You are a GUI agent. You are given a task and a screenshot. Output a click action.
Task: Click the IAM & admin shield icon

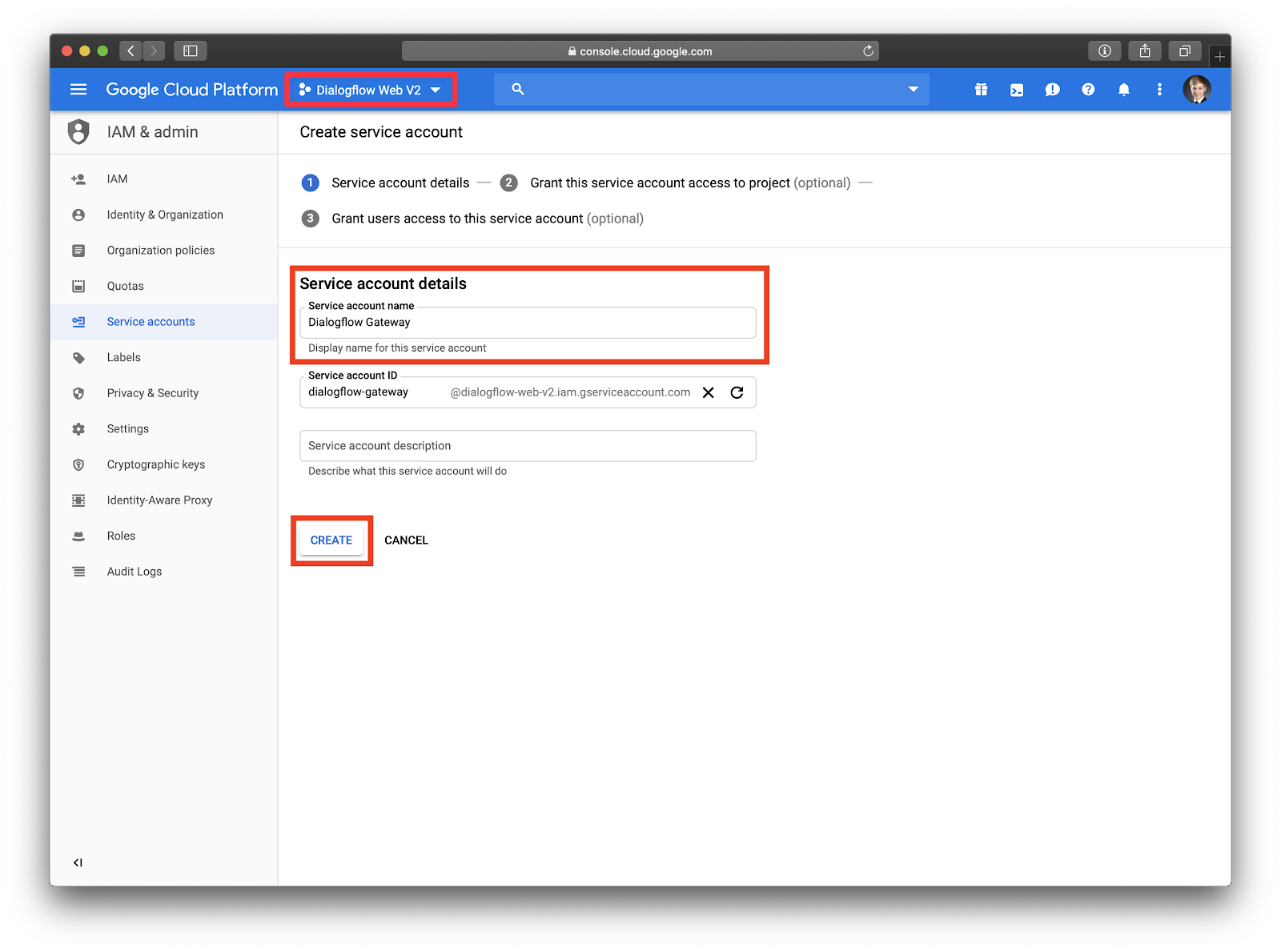[78, 132]
